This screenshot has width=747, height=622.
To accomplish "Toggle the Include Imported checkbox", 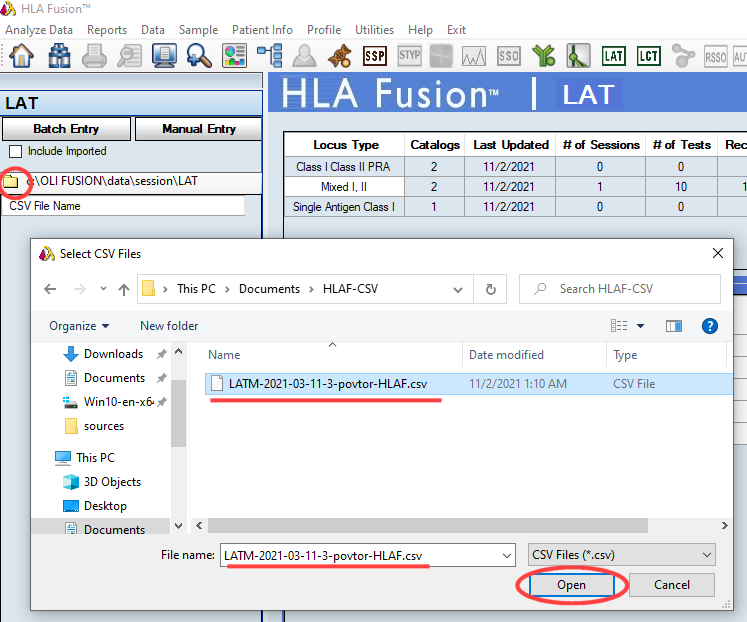I will (x=16, y=151).
